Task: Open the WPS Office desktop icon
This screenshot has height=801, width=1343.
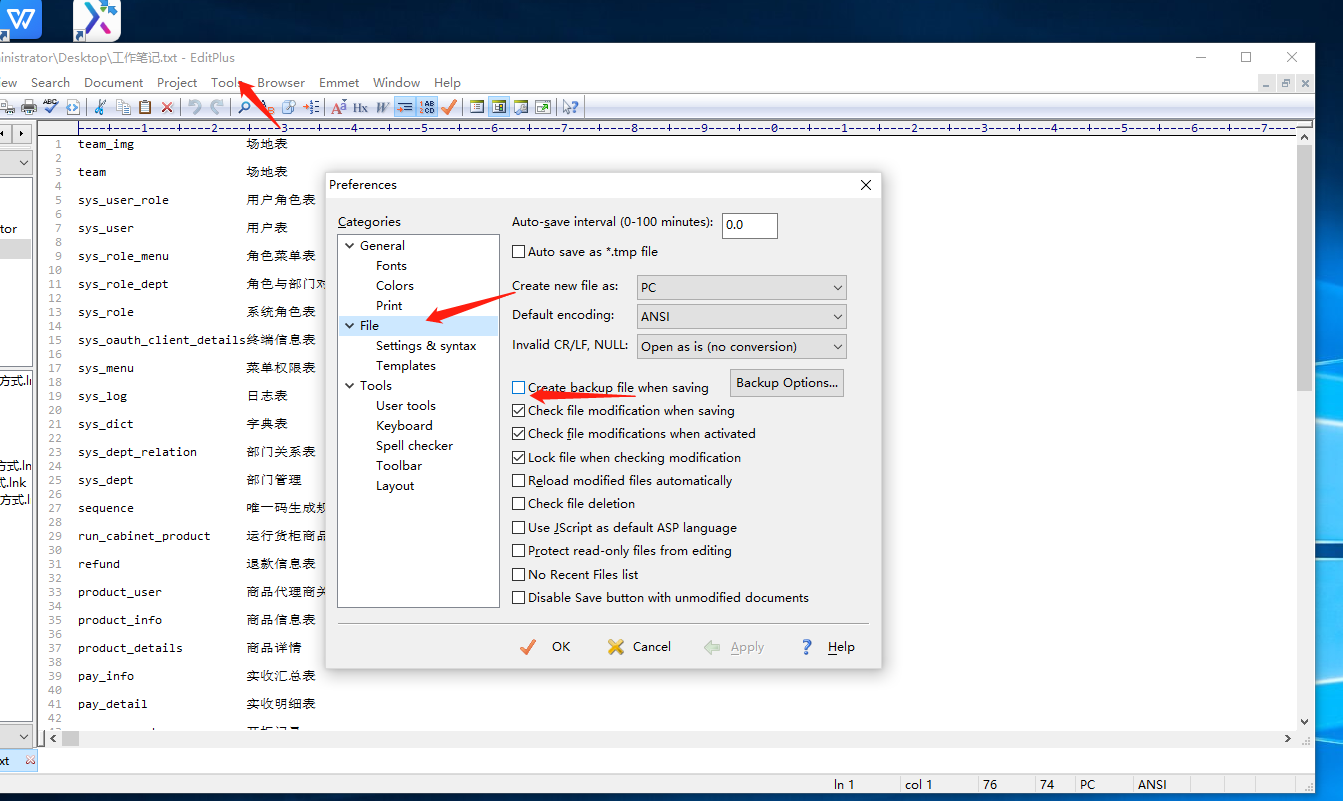Action: pos(20,19)
